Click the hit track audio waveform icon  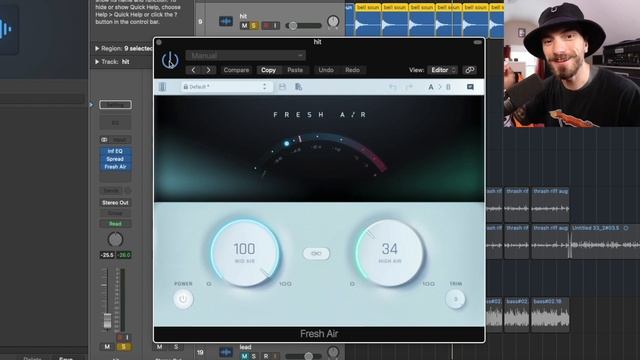click(x=226, y=21)
